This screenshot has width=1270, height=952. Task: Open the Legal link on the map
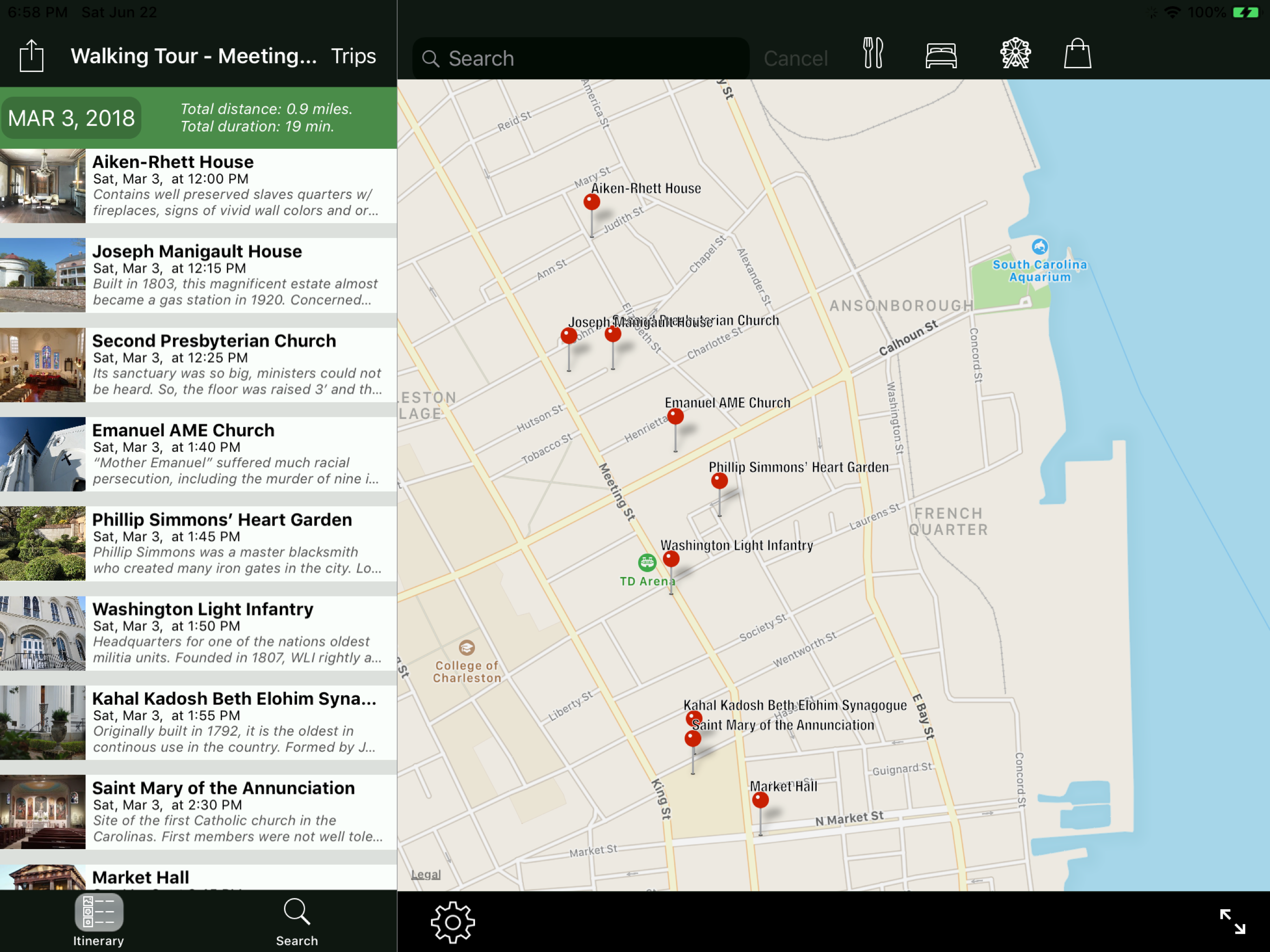(426, 874)
